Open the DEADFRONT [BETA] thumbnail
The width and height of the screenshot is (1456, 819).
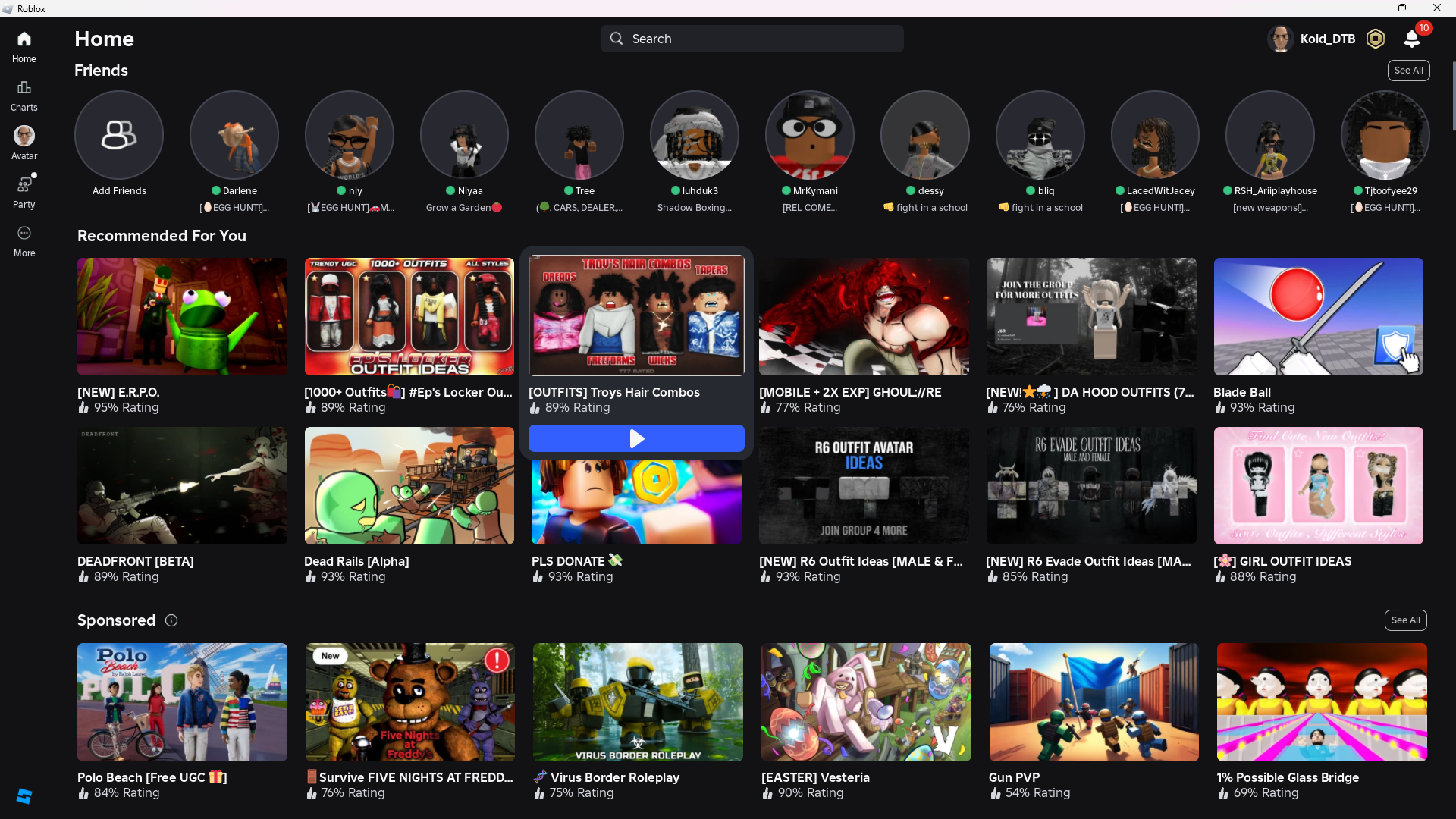(182, 485)
